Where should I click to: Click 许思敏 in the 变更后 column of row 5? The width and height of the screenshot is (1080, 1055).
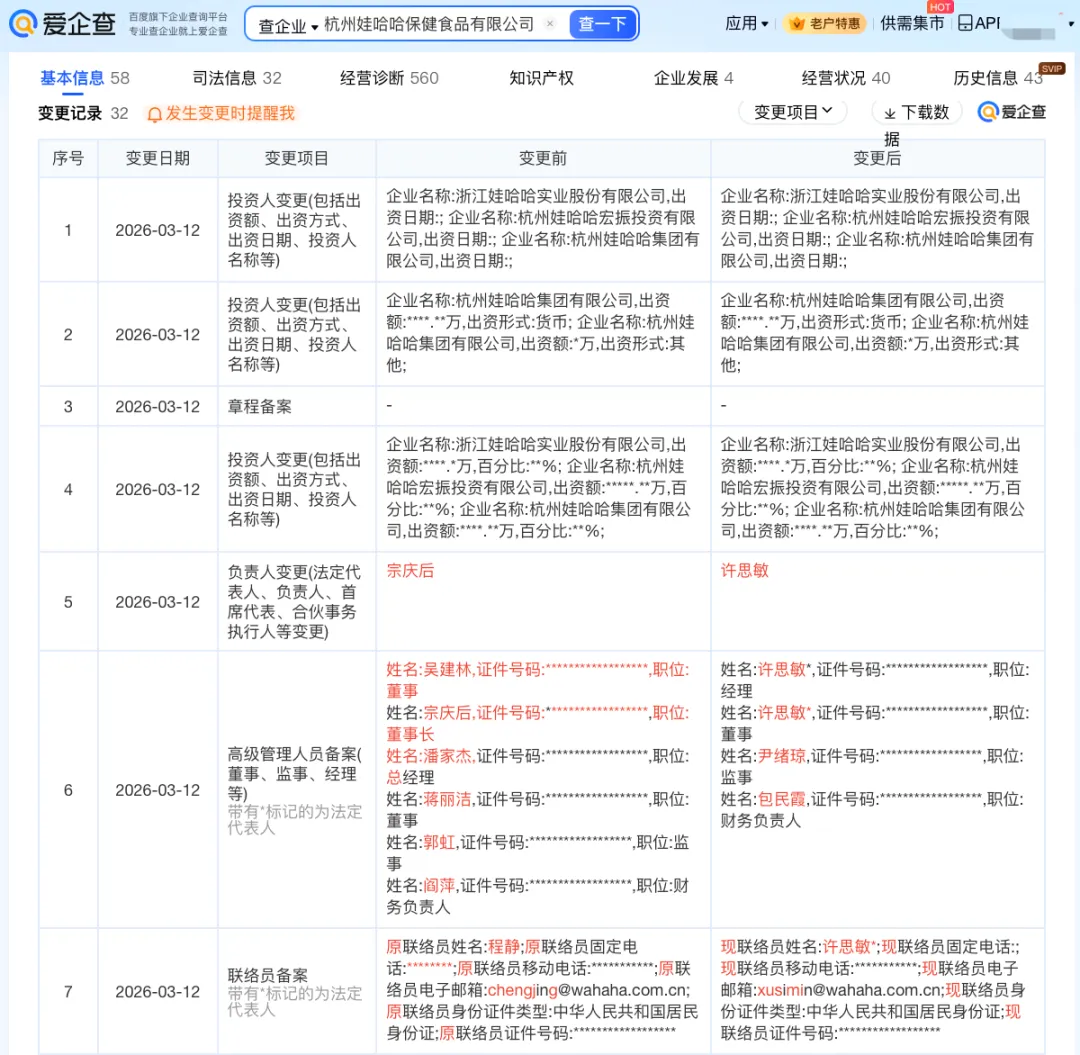745,570
